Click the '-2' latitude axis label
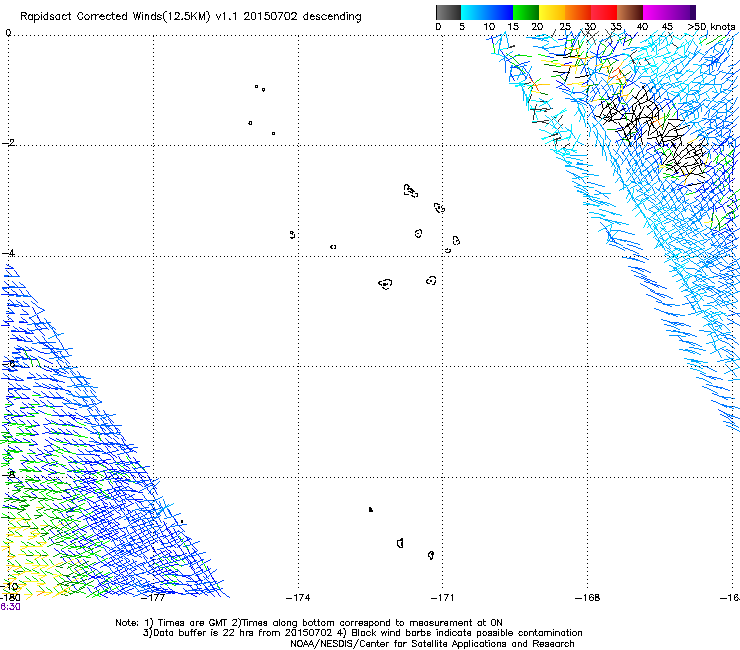The image size is (740, 650). (9, 143)
